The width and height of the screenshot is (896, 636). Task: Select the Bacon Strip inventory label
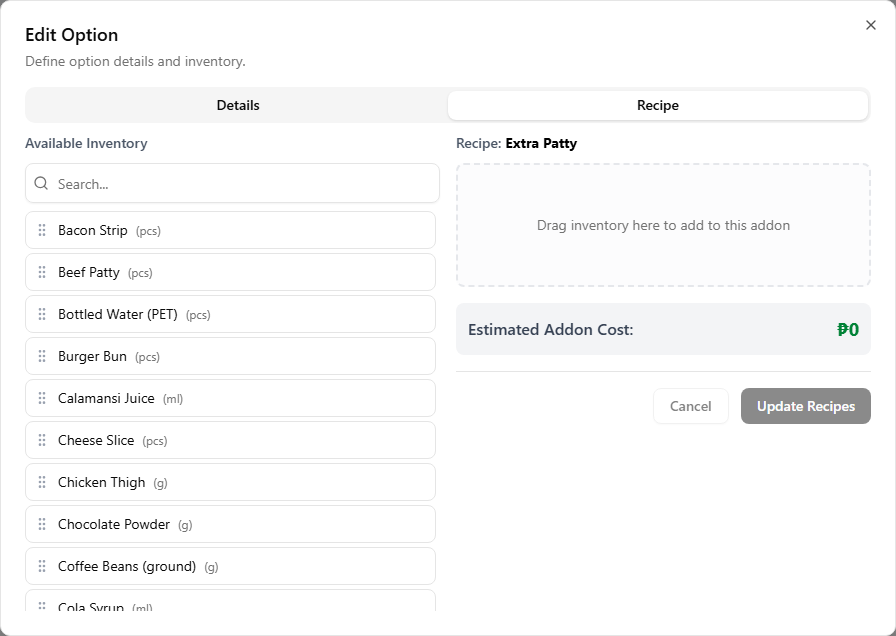coord(93,230)
